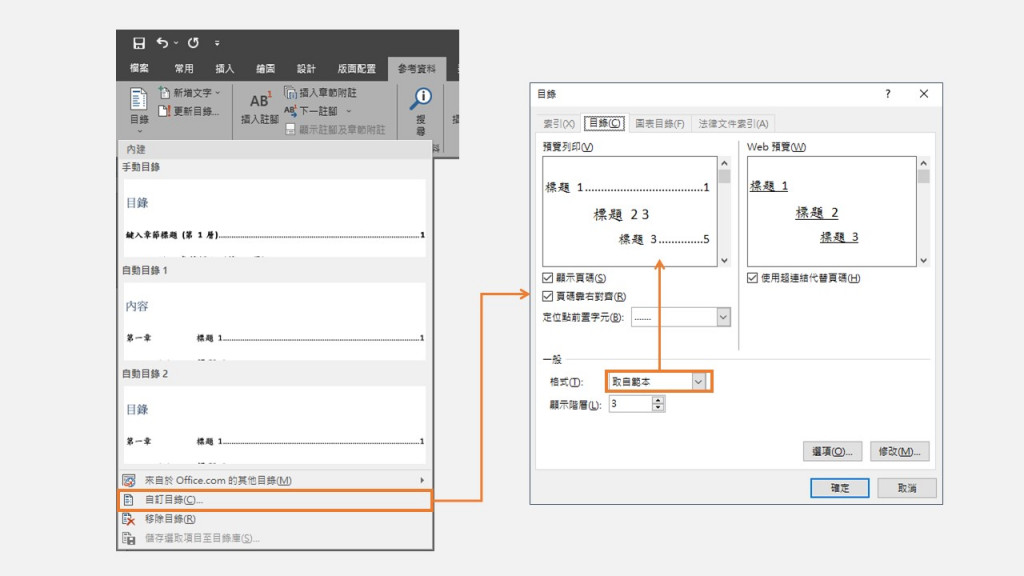1024x576 pixels.
Task: Select the 自動目錄 1 preview thumbnail
Action: pos(274,321)
